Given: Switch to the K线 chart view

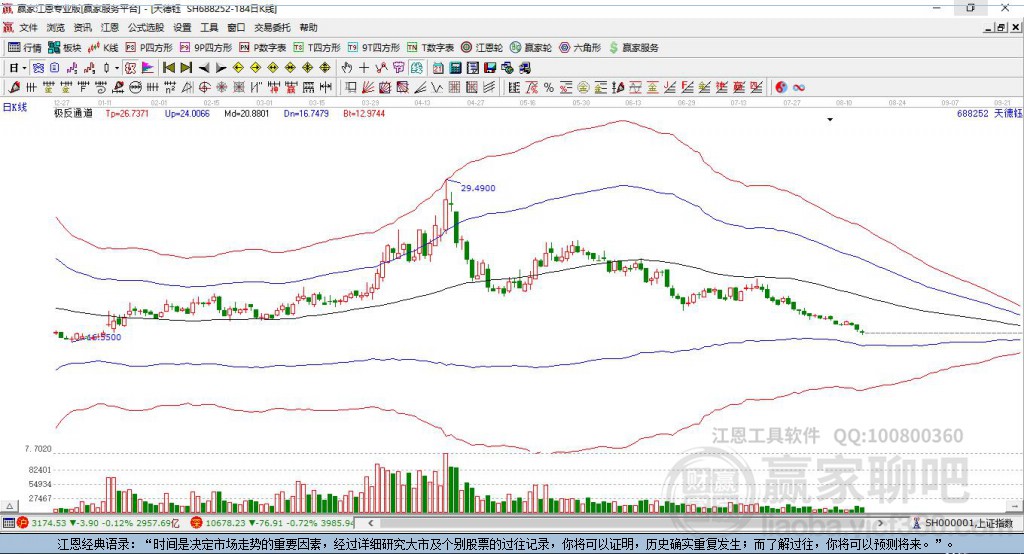Looking at the screenshot, I should (103, 48).
